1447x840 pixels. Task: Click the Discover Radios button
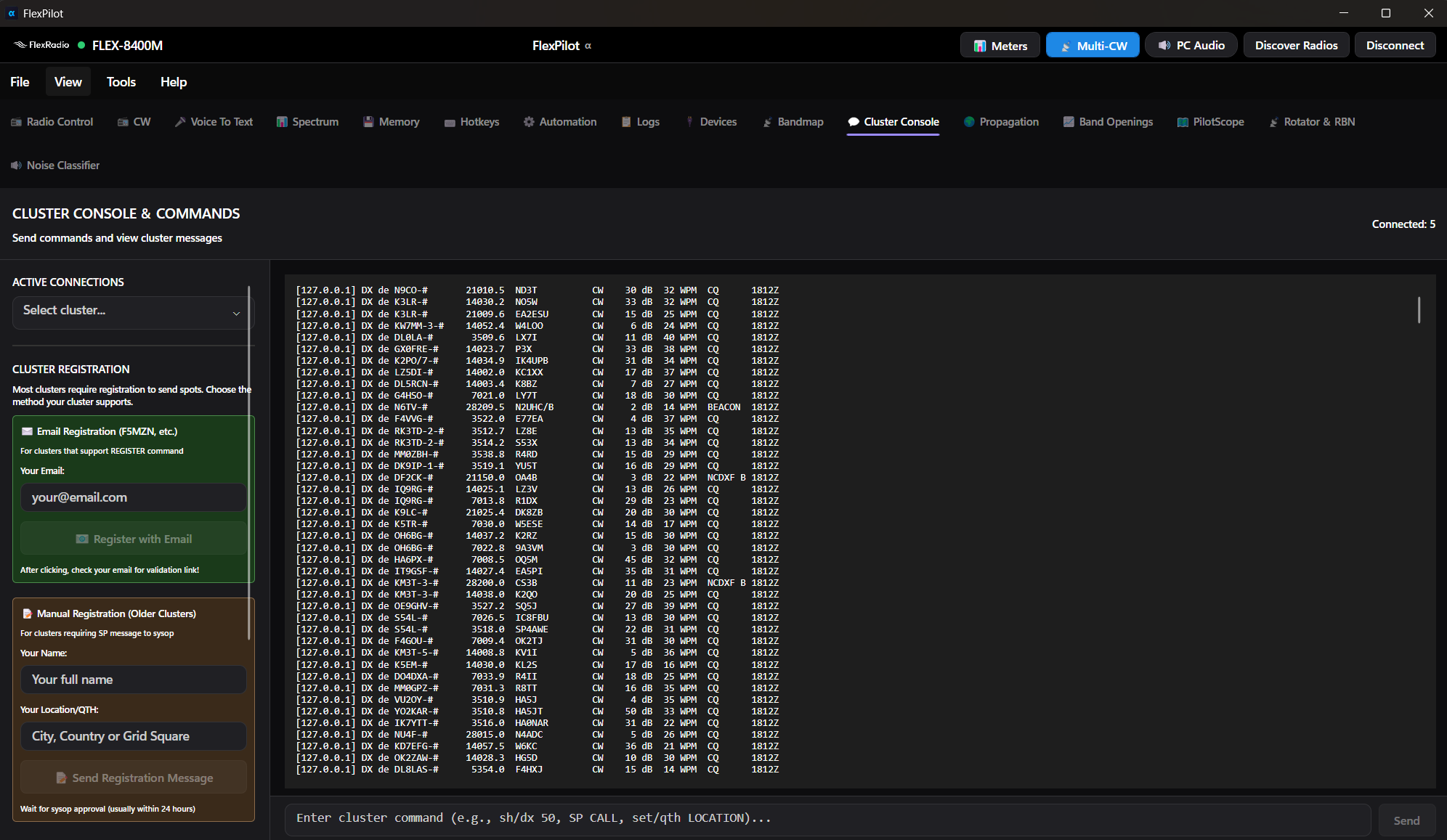click(x=1296, y=45)
